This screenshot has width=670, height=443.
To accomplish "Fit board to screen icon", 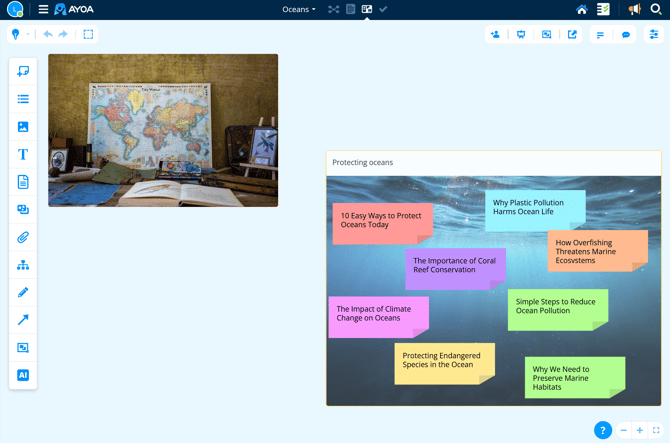I will tap(656, 430).
